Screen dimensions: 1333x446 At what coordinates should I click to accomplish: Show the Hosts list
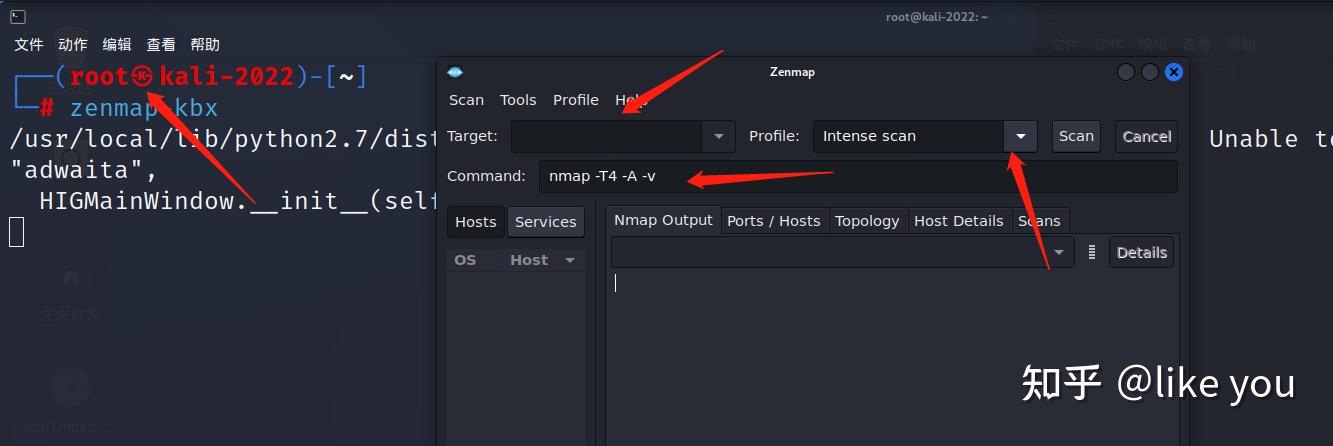(x=476, y=221)
